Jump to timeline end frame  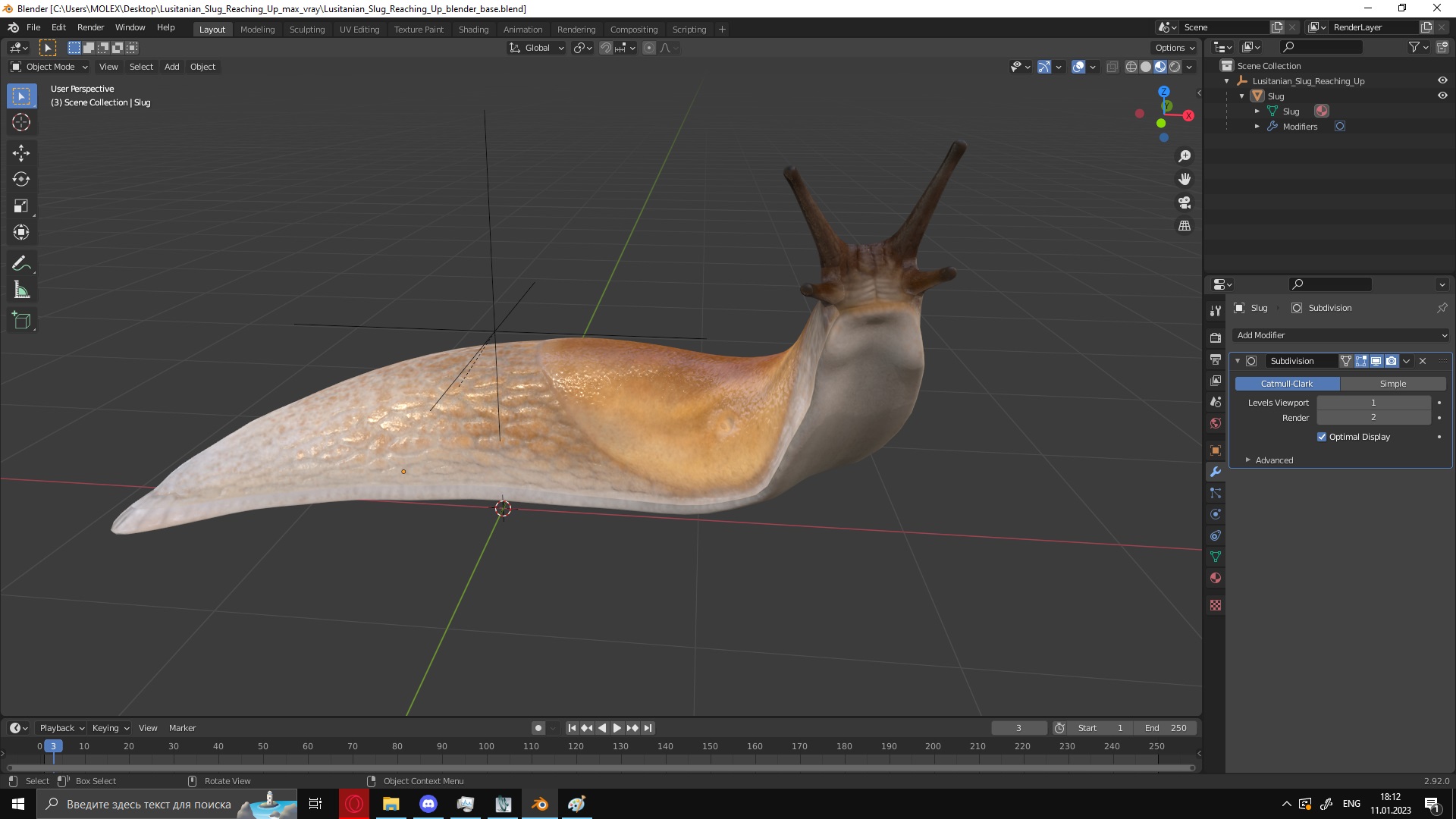pos(648,728)
